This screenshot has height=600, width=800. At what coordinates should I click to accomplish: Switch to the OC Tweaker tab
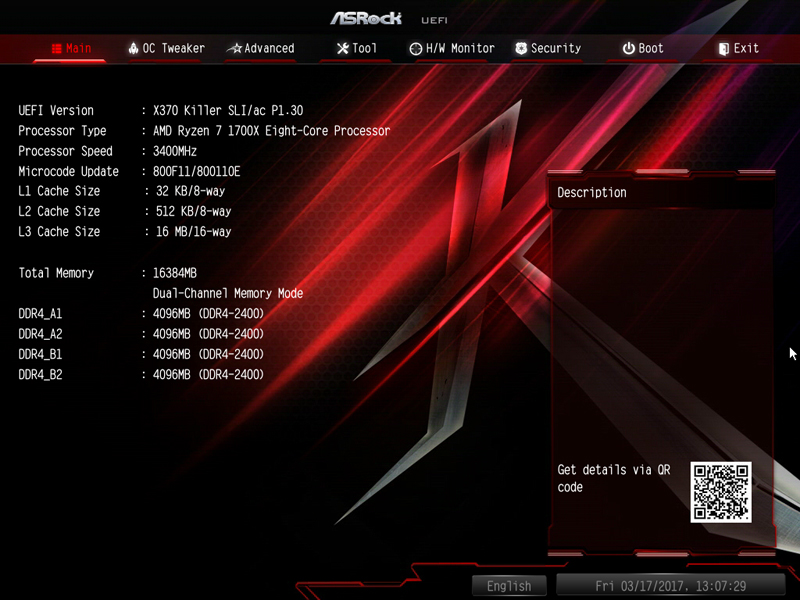point(166,48)
